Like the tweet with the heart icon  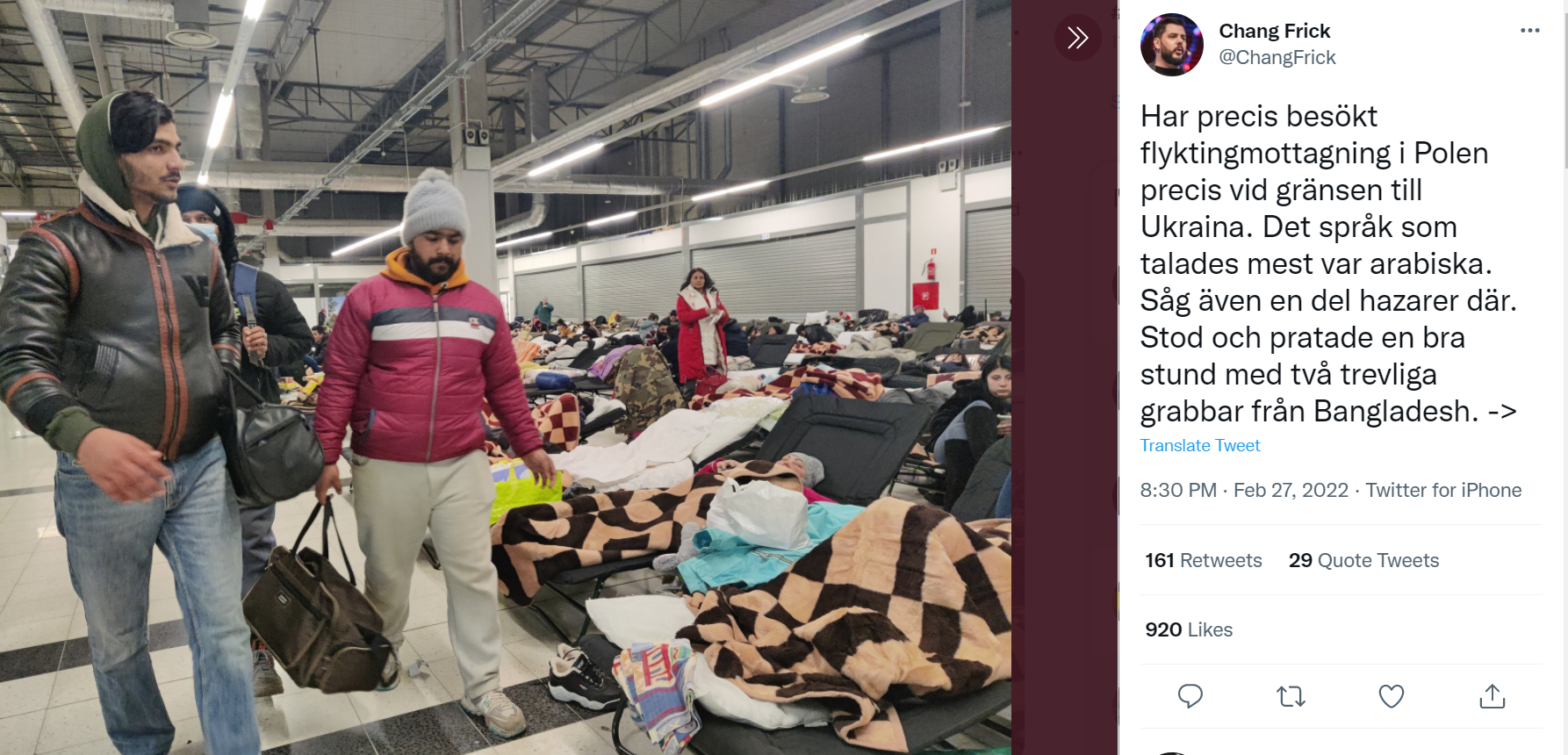pyautogui.click(x=1392, y=696)
